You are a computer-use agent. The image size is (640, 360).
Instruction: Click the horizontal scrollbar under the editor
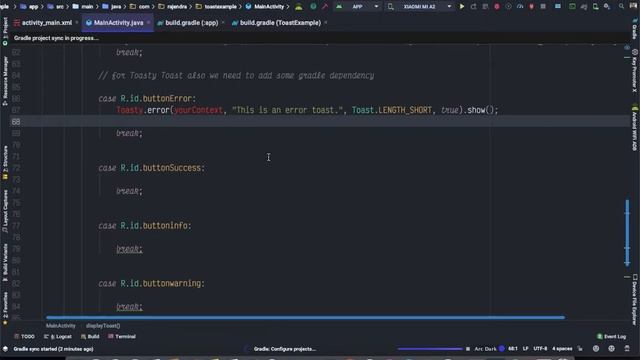(305, 317)
